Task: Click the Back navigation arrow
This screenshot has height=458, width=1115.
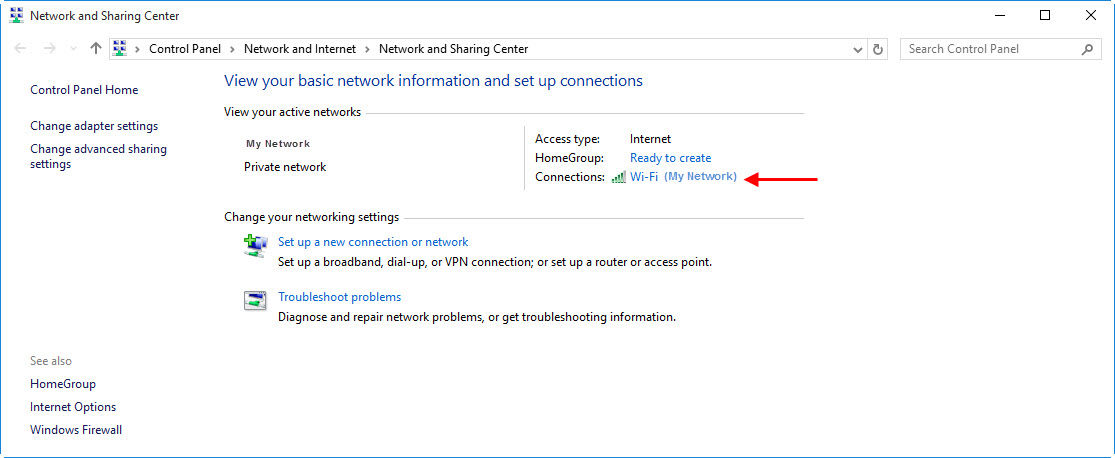Action: (21, 49)
